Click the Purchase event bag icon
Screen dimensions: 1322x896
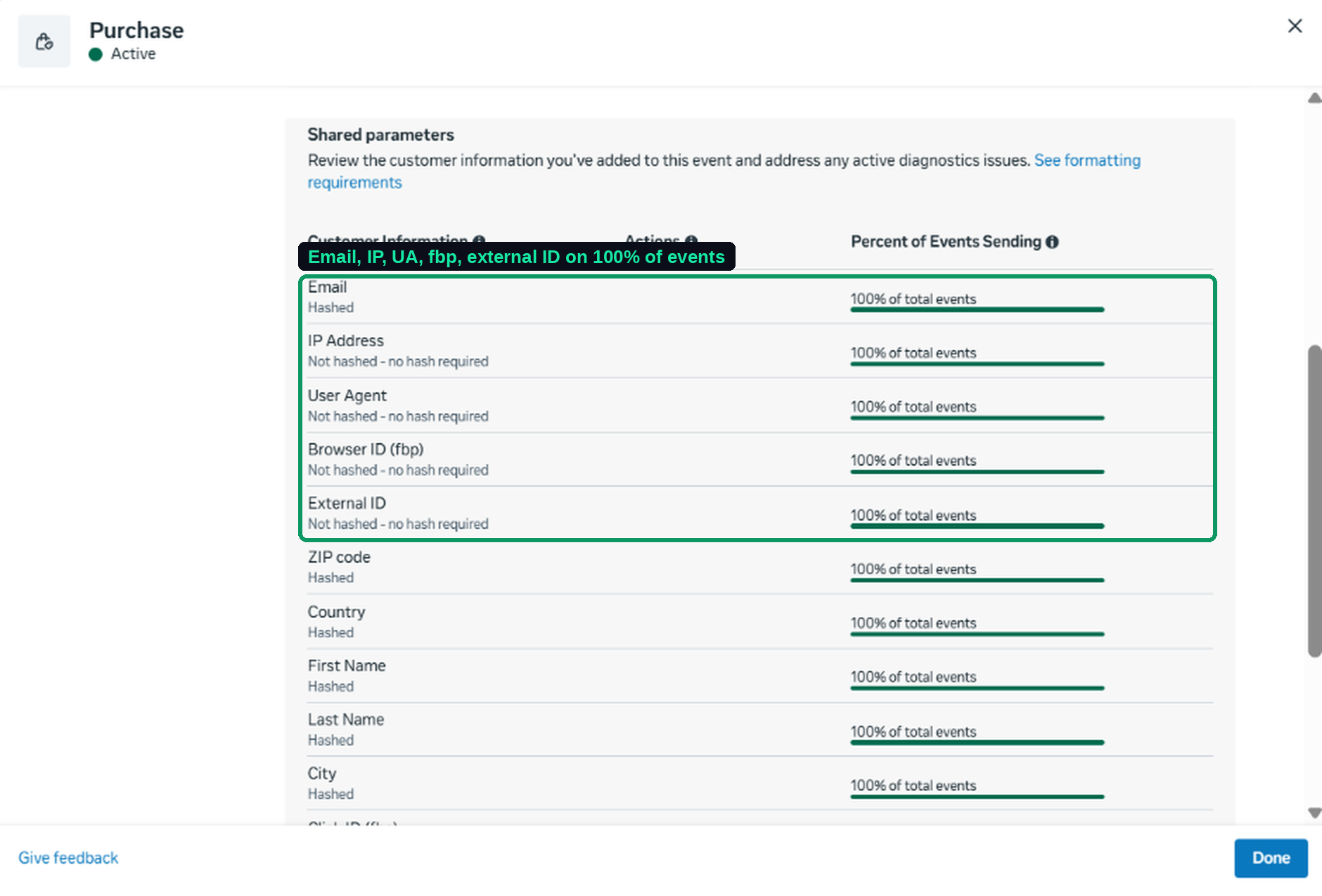pos(44,41)
